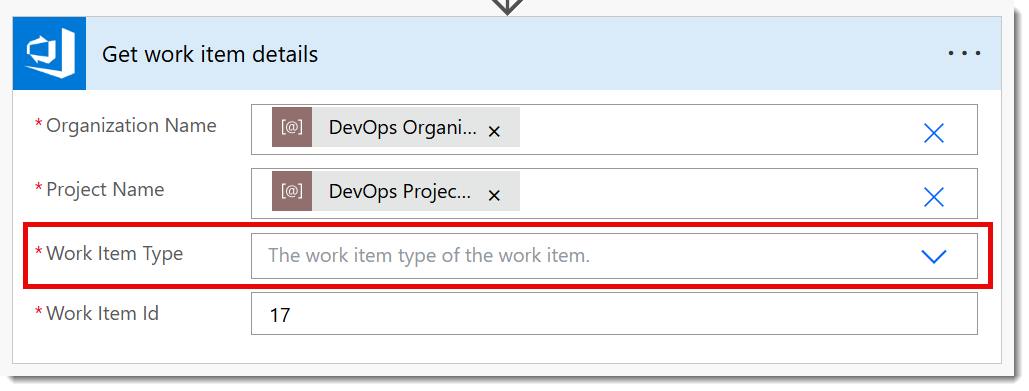This screenshot has width=1029, height=391.
Task: Clear the Organization Name field with blue X
Action: [933, 133]
